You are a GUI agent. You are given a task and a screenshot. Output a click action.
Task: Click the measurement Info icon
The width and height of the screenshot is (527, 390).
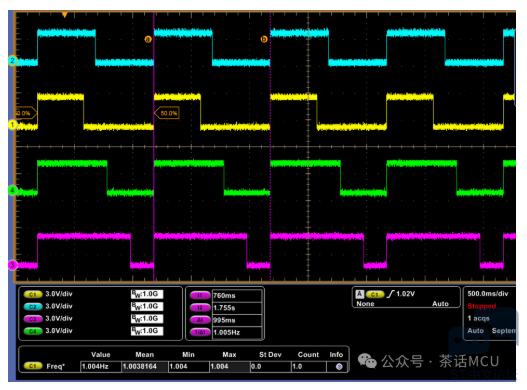click(x=339, y=366)
